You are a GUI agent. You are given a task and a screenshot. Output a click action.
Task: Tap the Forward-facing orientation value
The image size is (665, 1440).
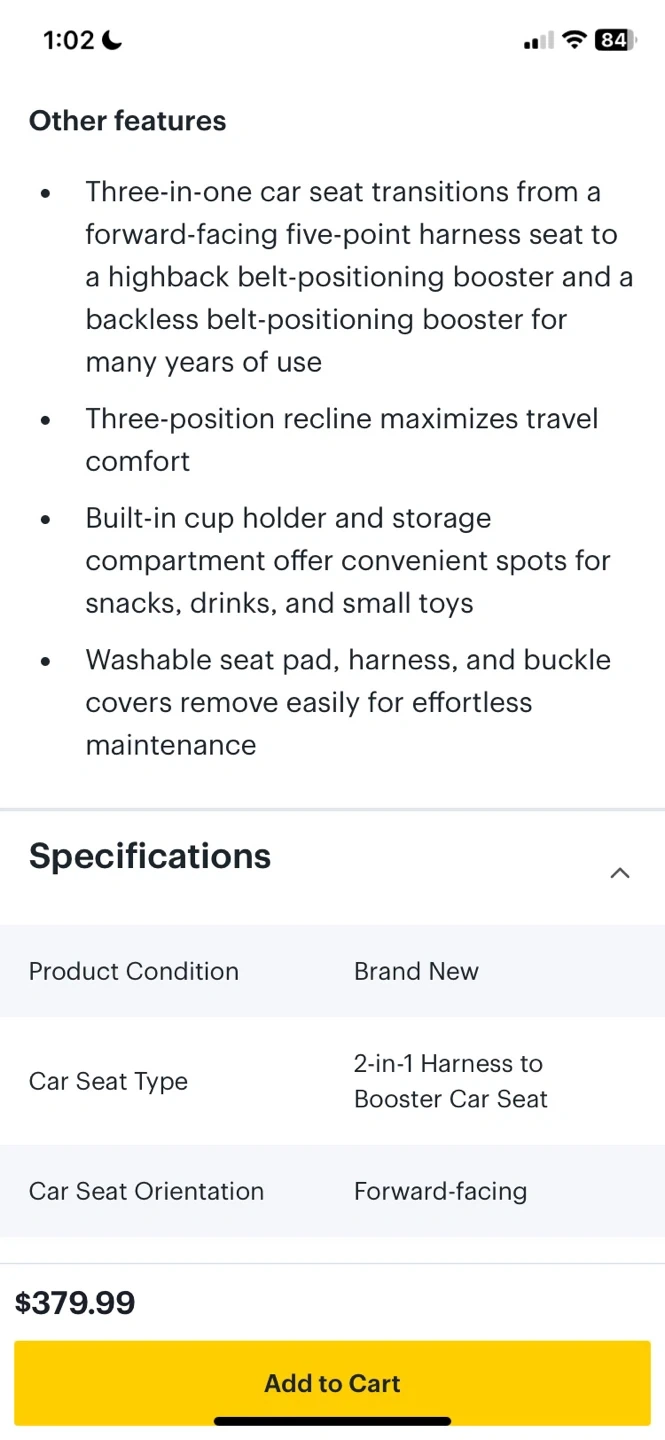point(440,1191)
